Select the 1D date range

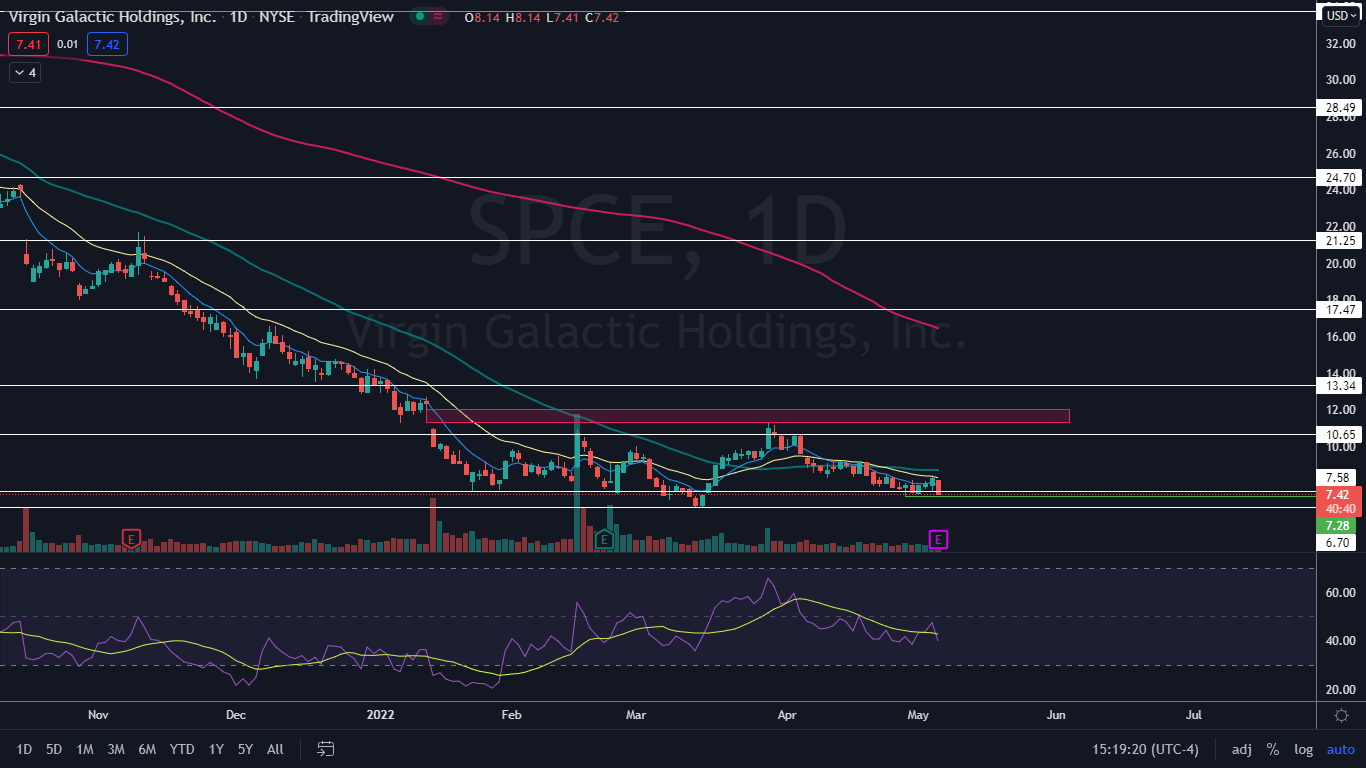tap(24, 749)
